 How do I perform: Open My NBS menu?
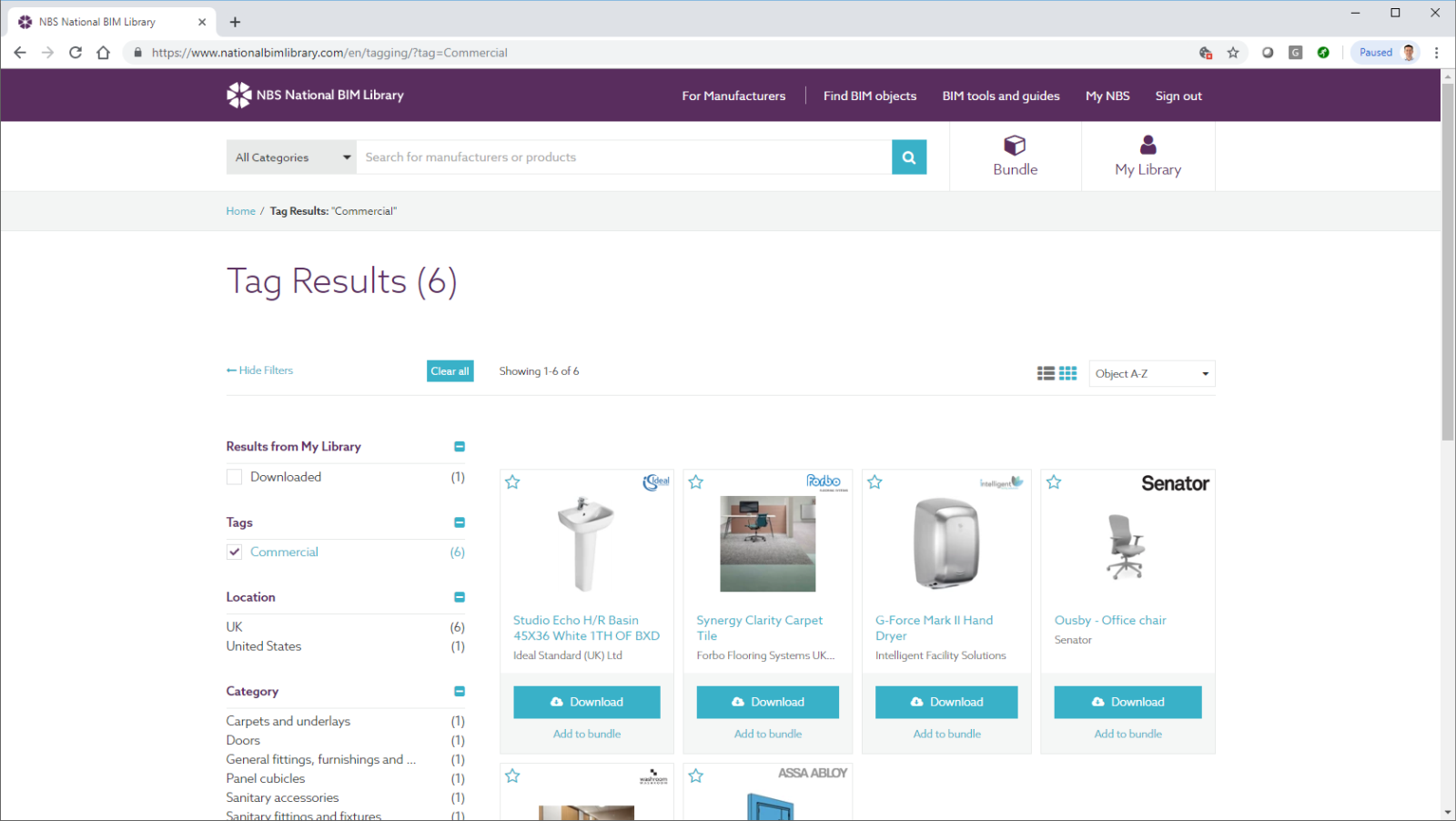tap(1107, 96)
